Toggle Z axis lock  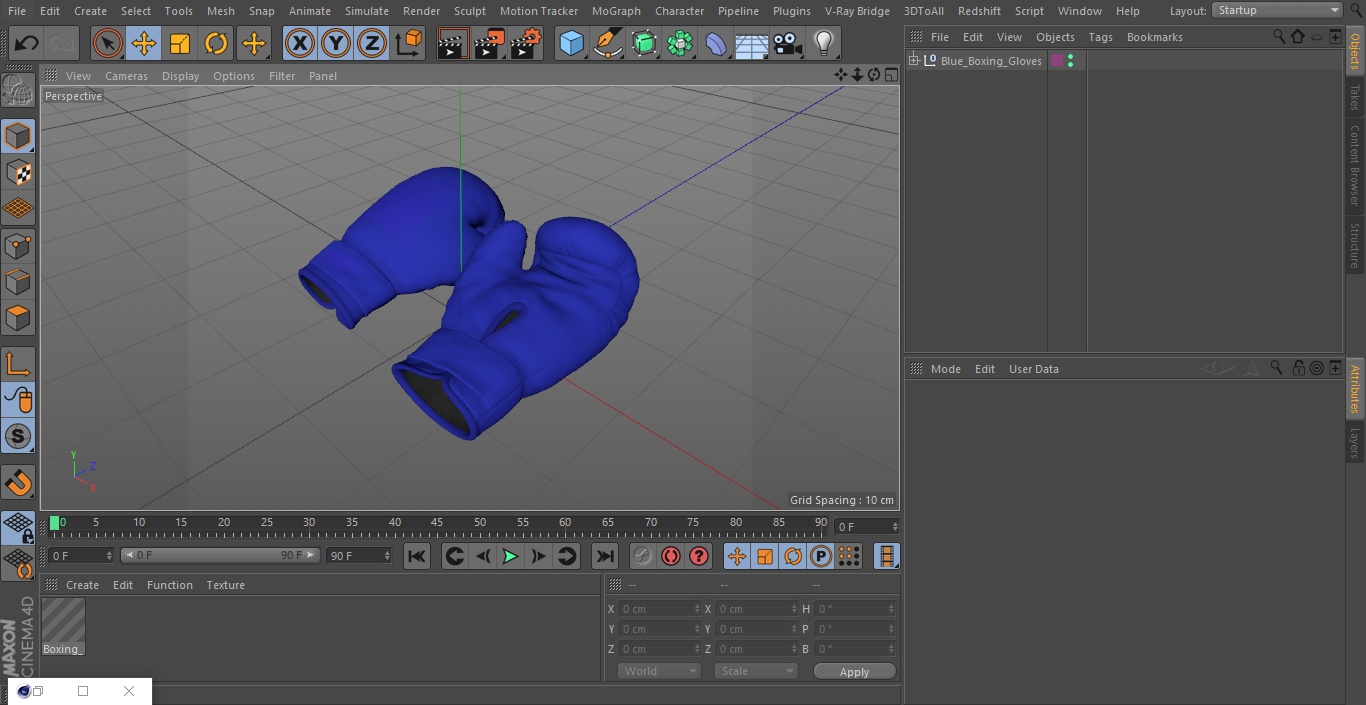pos(372,43)
